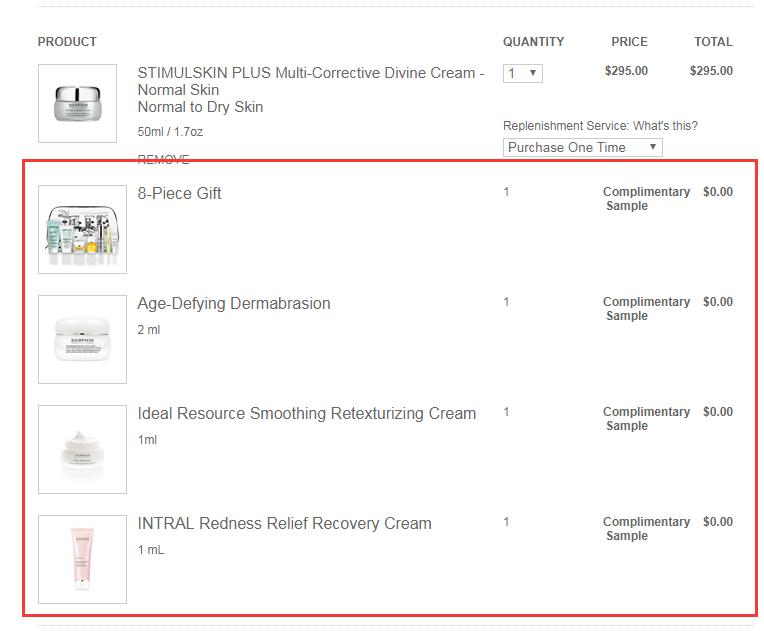Select the Ideal Resource Smoothing Retexturizing Cream title
Image resolution: width=764 pixels, height=631 pixels.
pos(306,413)
